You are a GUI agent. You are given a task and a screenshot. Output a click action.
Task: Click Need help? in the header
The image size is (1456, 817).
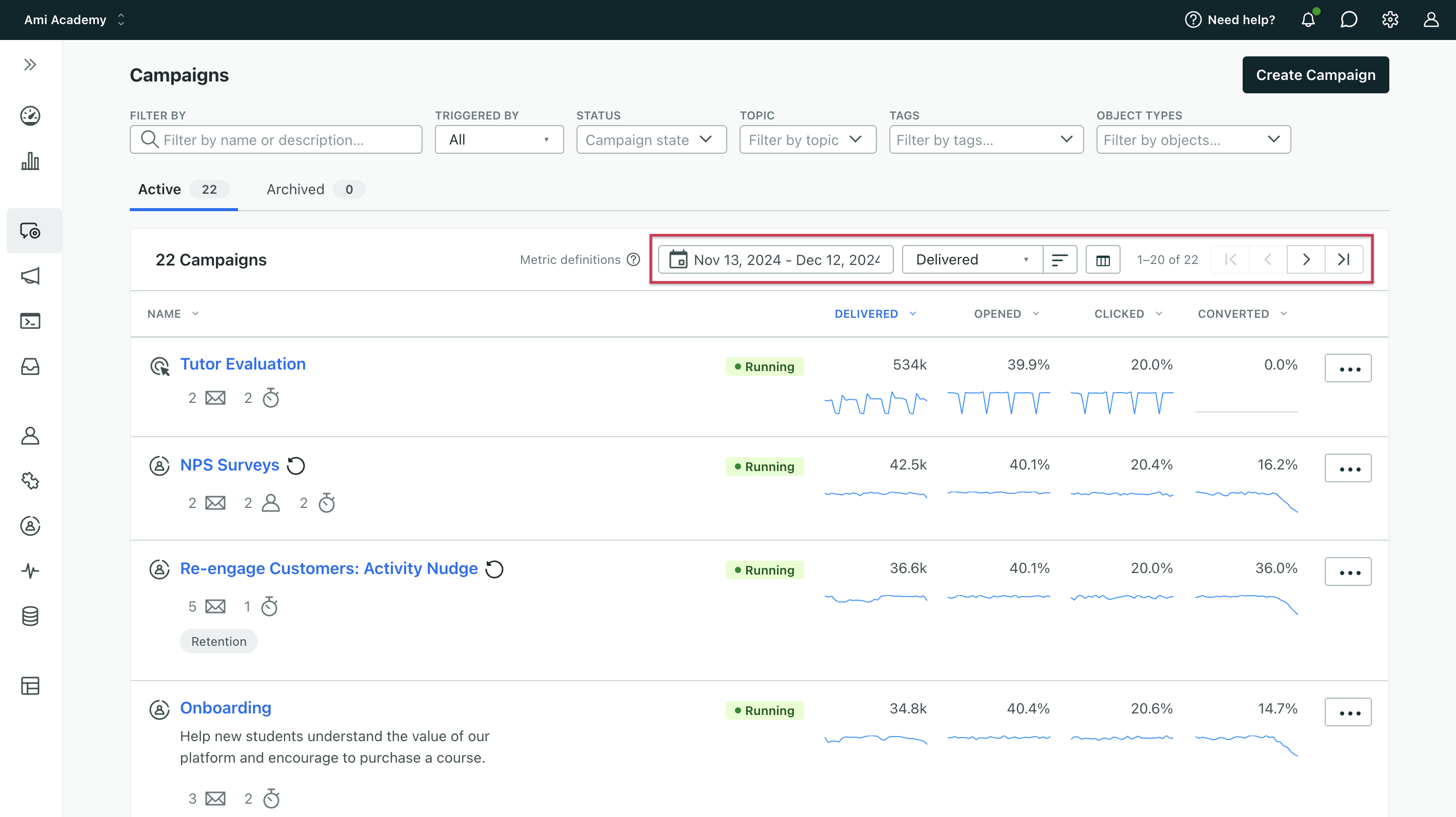click(1230, 20)
